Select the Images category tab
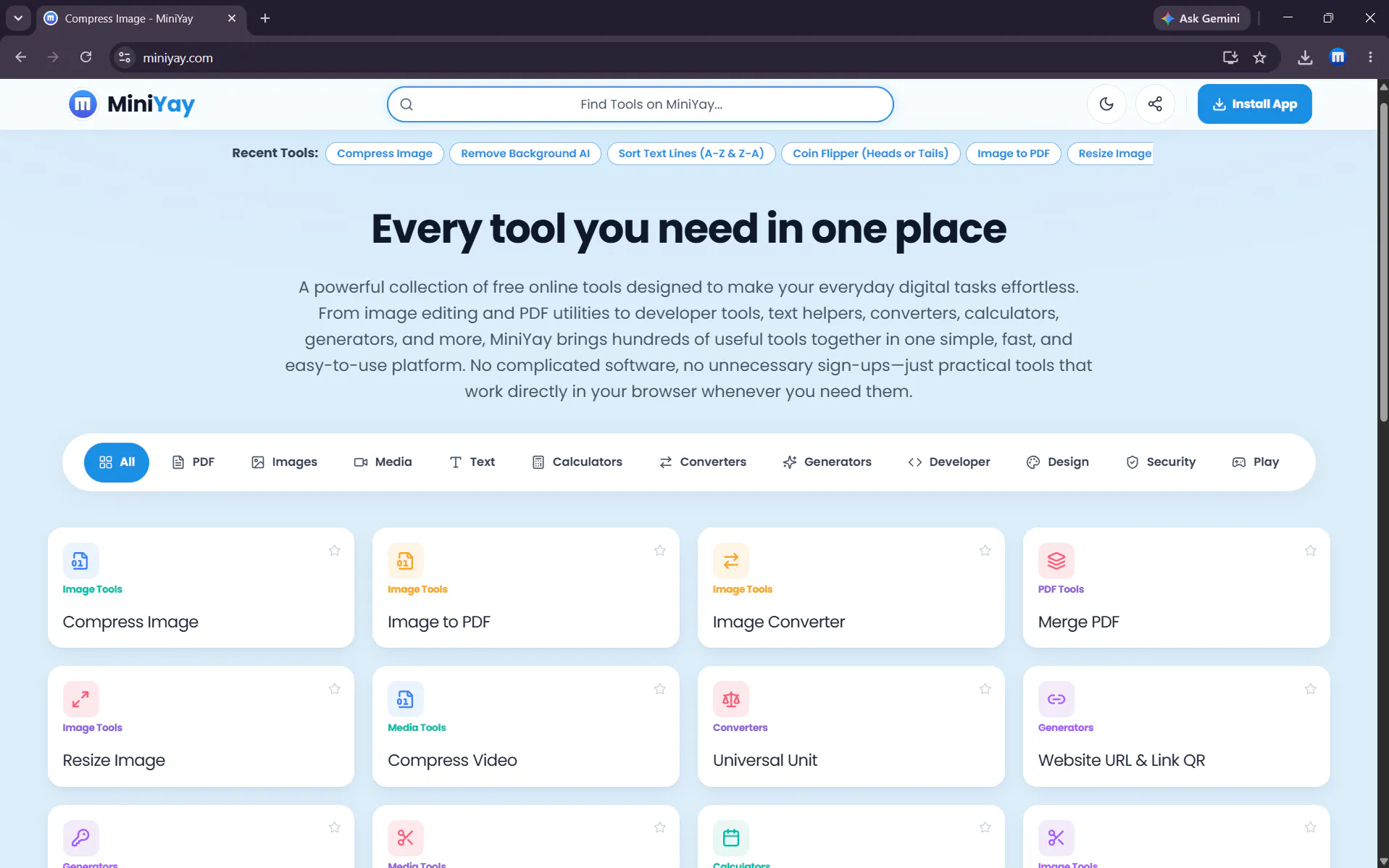The height and width of the screenshot is (868, 1389). (284, 462)
